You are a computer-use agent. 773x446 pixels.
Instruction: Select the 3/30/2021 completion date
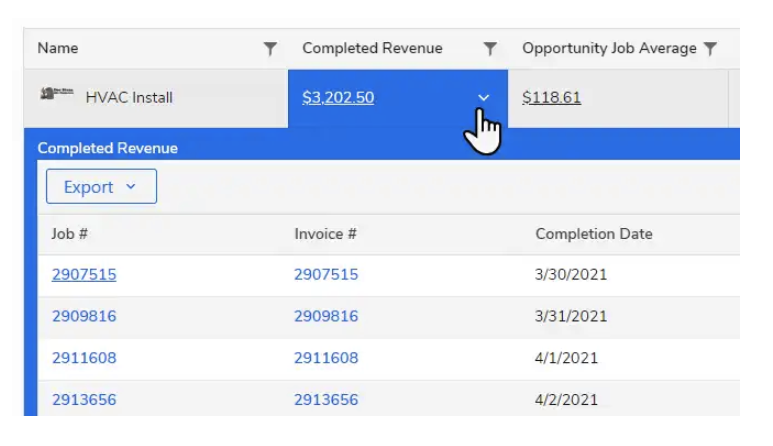pos(571,274)
